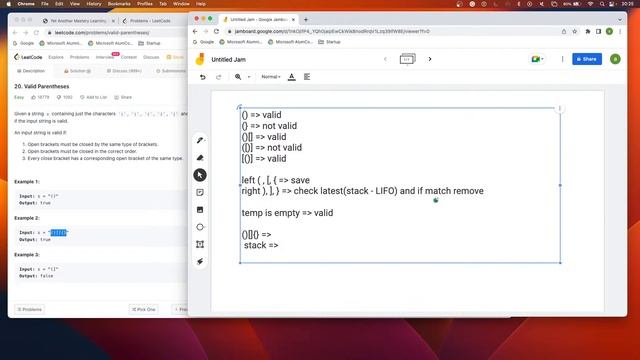
Task: Open Chrome menu in macOS menu bar
Action: tap(26, 4)
